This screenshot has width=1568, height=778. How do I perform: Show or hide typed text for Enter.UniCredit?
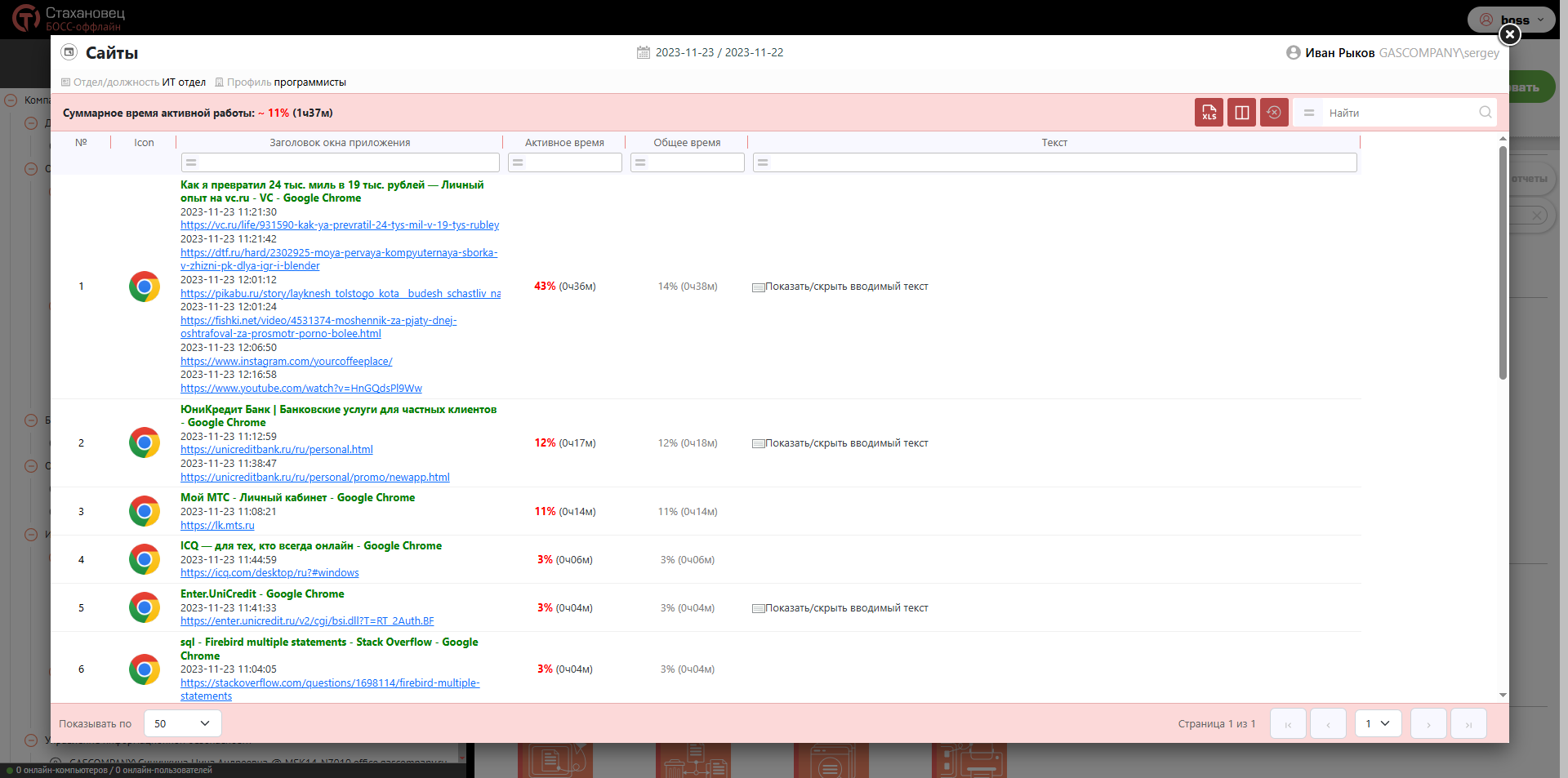click(x=840, y=608)
